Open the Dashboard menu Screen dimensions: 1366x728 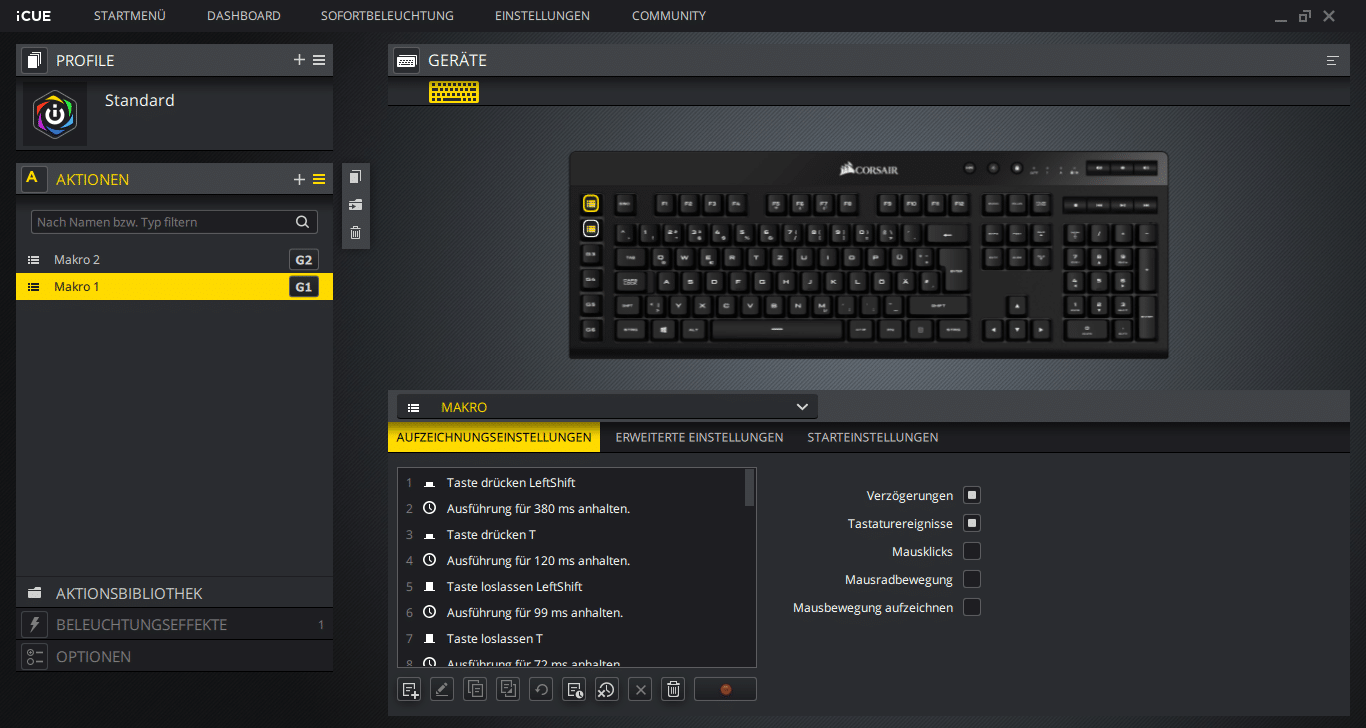tap(243, 16)
